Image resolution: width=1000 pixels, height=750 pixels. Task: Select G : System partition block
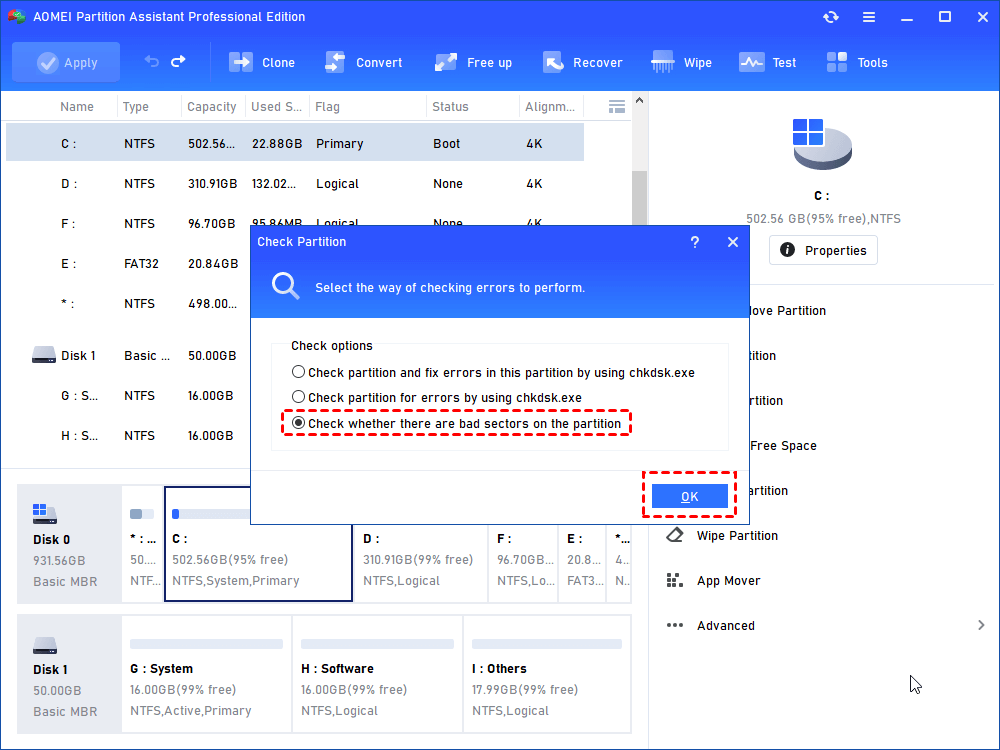(206, 673)
